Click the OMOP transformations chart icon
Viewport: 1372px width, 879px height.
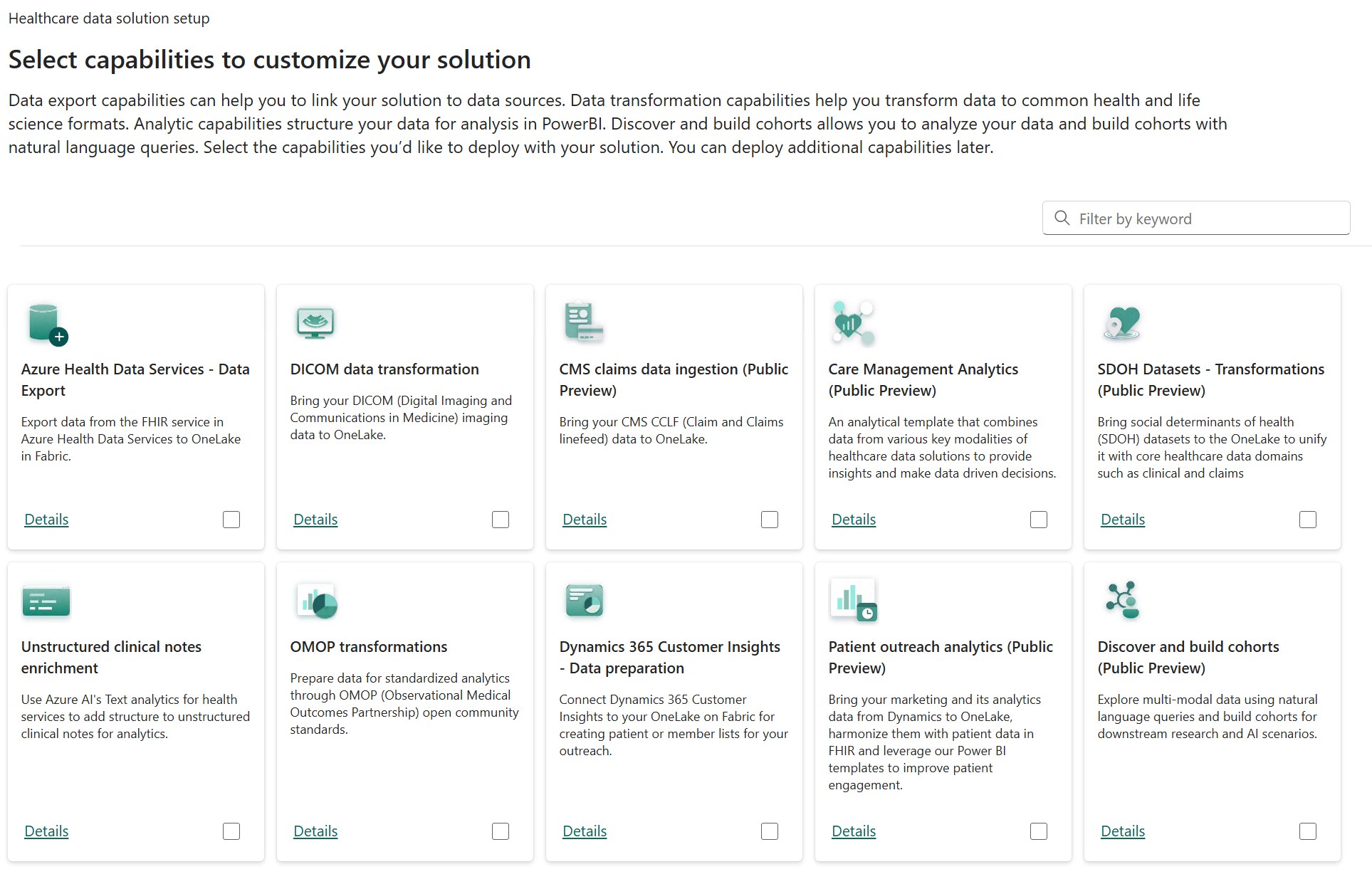pos(317,601)
